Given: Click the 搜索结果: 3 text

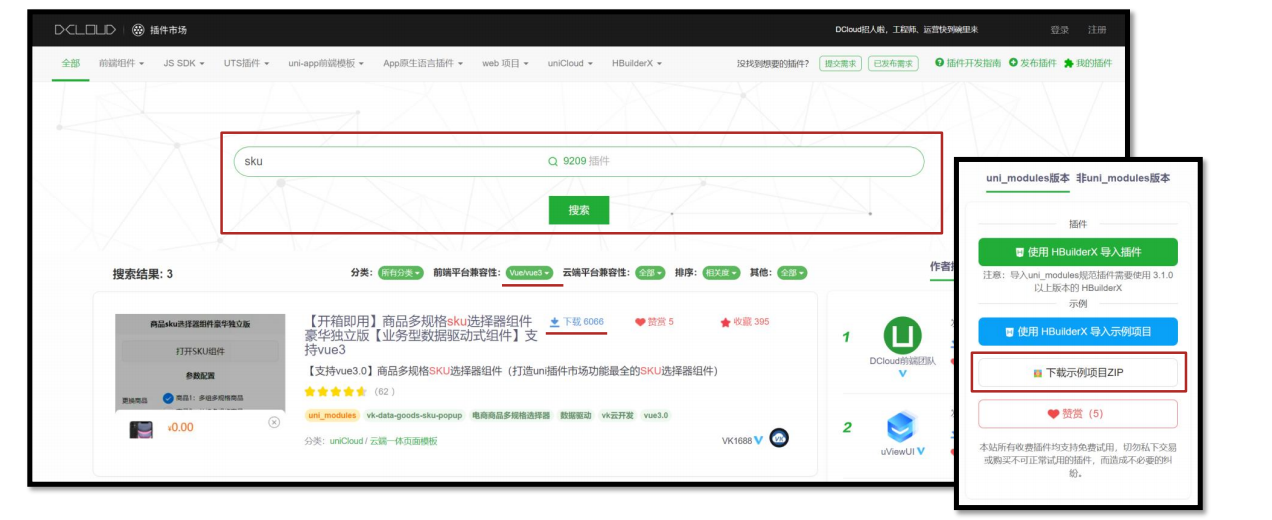Looking at the screenshot, I should (143, 274).
